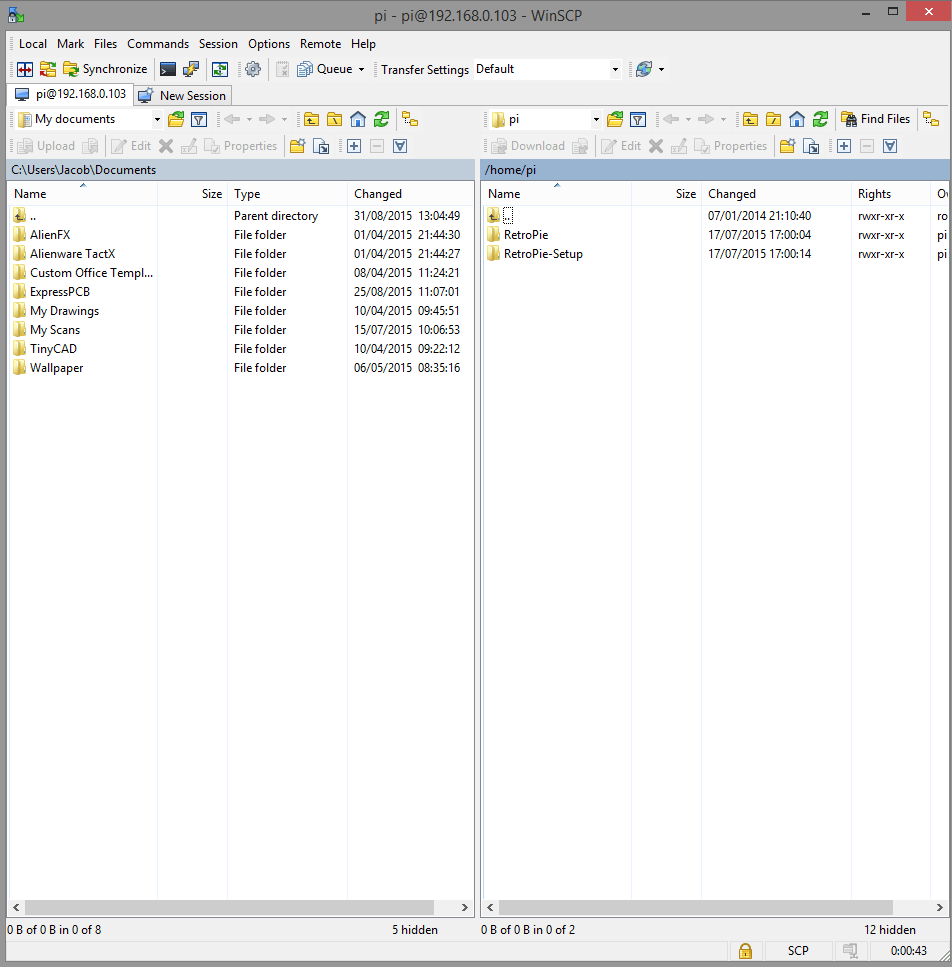Expand the Queue dropdown arrow
Image resolution: width=952 pixels, height=967 pixels.
pyautogui.click(x=361, y=69)
